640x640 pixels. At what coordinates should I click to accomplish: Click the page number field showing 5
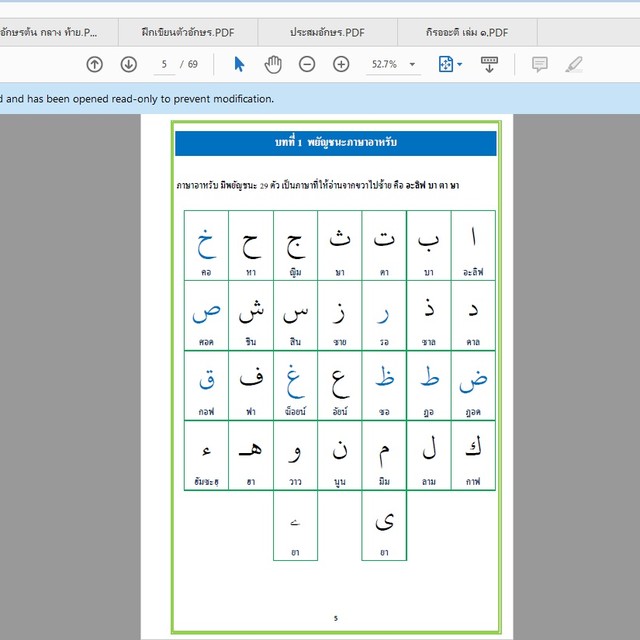coord(163,64)
